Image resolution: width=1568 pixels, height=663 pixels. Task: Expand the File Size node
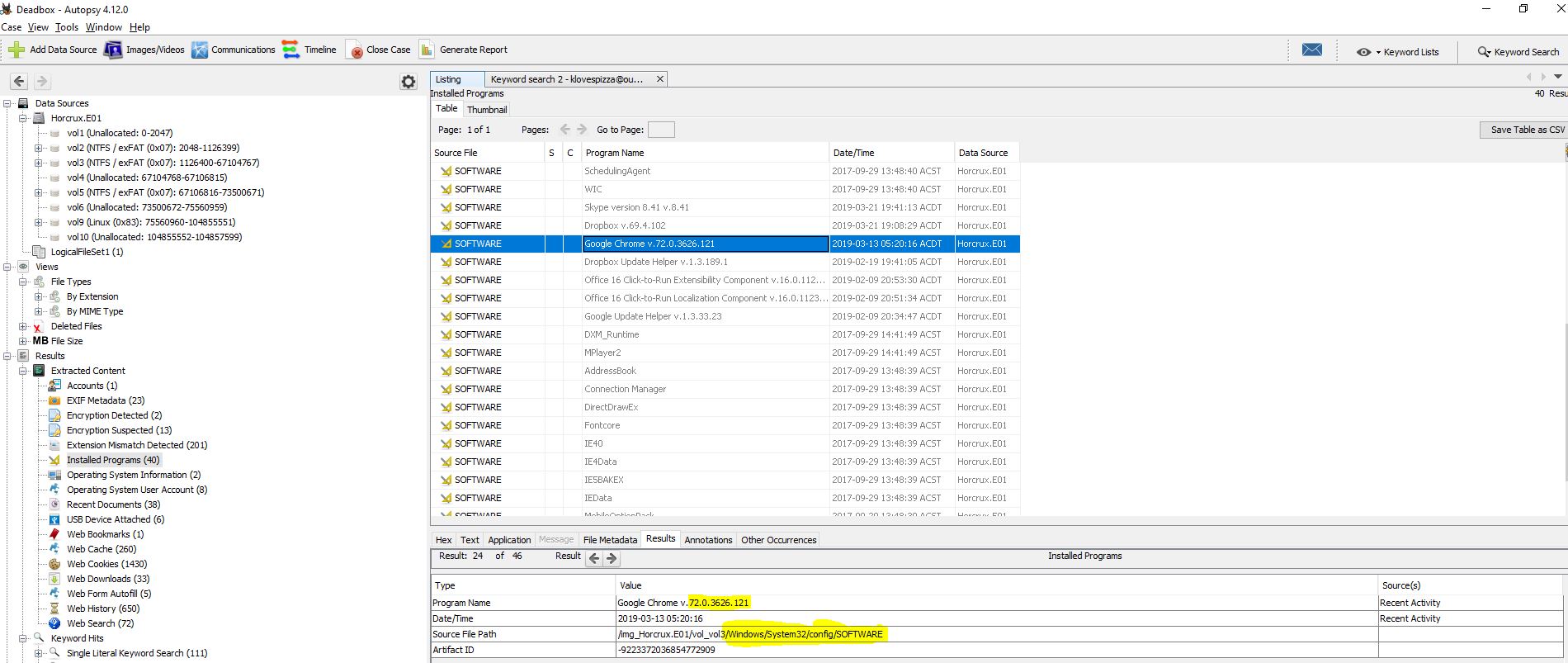[23, 341]
